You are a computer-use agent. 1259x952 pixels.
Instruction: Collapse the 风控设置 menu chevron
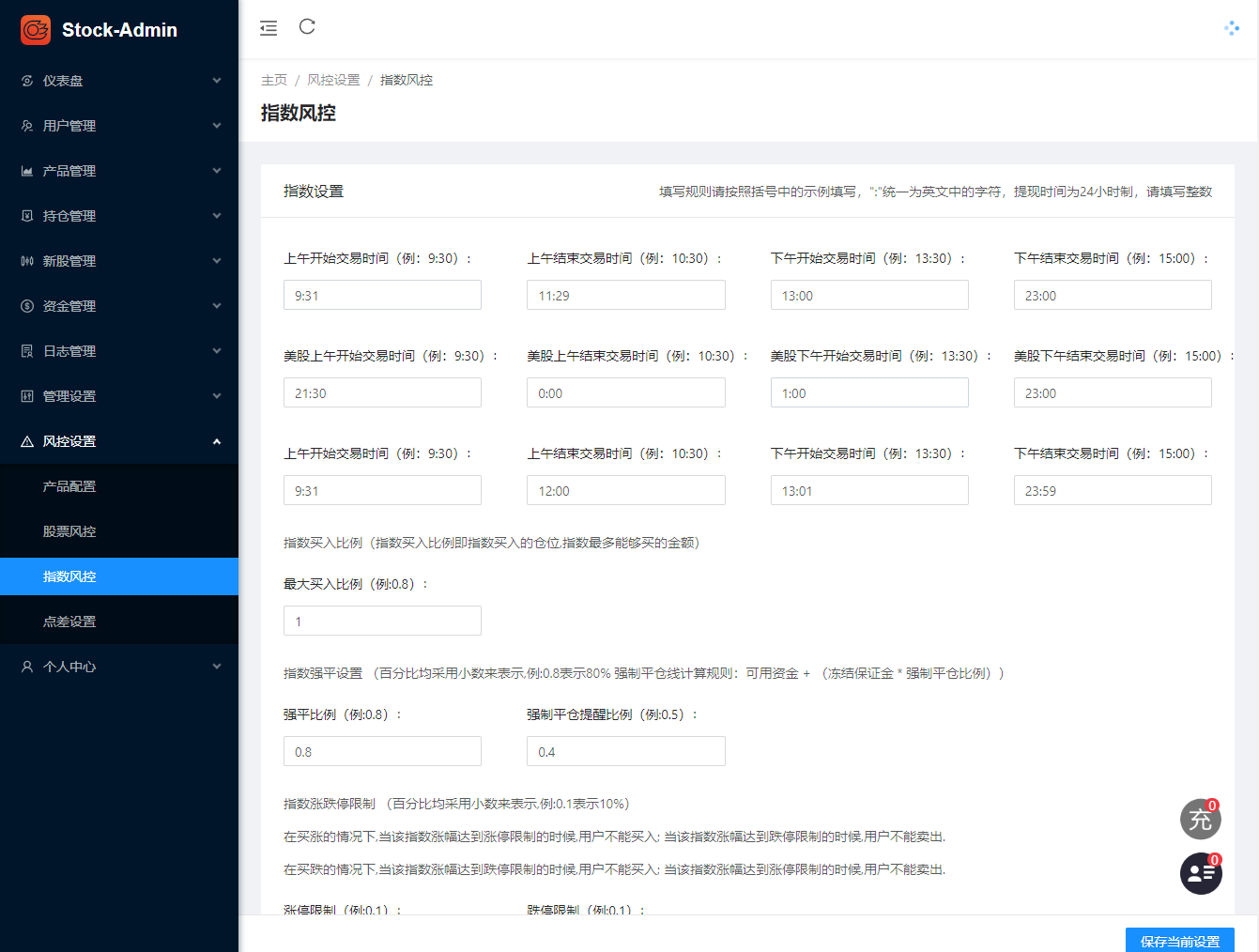(x=216, y=440)
